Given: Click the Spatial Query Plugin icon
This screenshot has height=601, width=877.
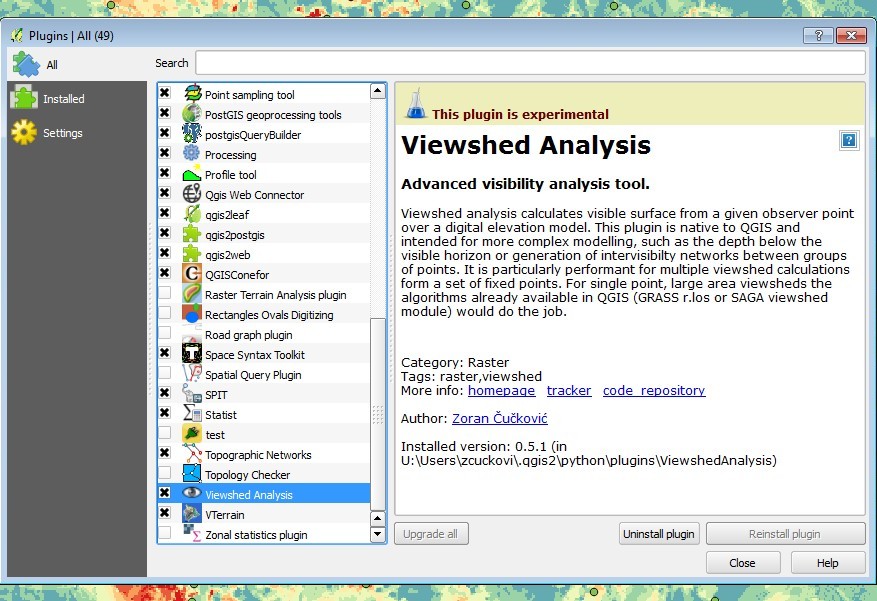Looking at the screenshot, I should tap(192, 373).
